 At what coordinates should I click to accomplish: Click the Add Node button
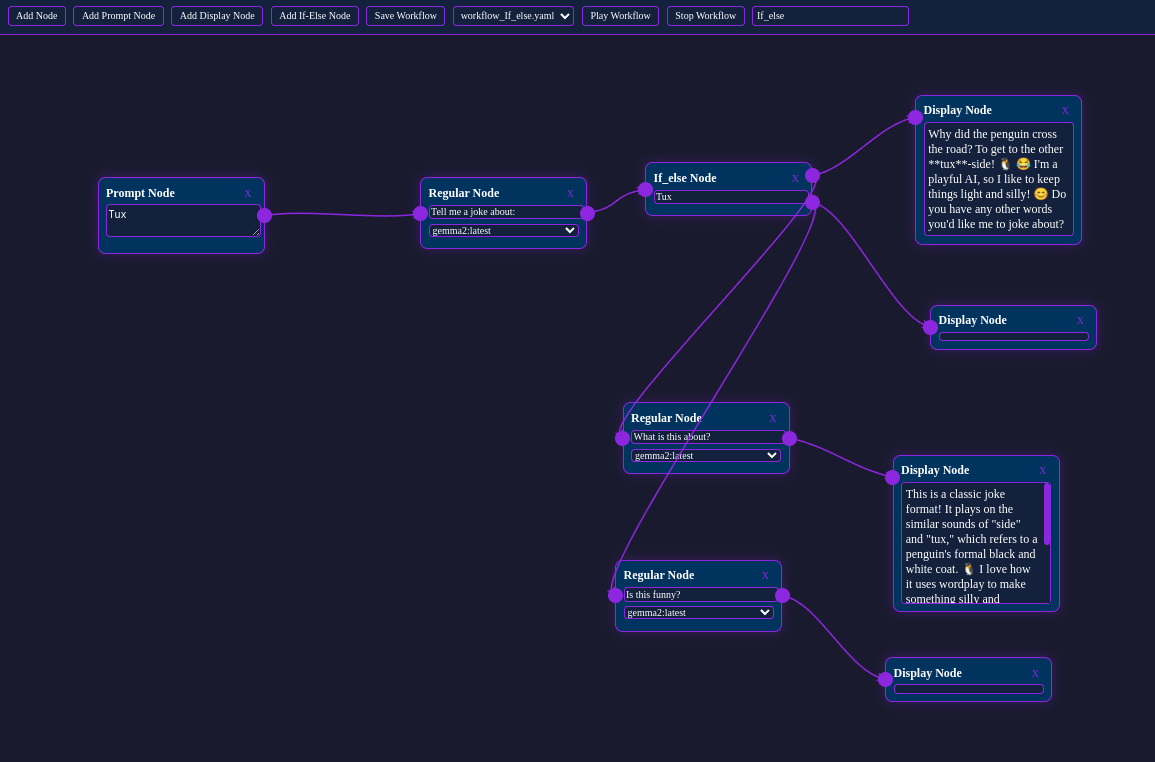[37, 15]
